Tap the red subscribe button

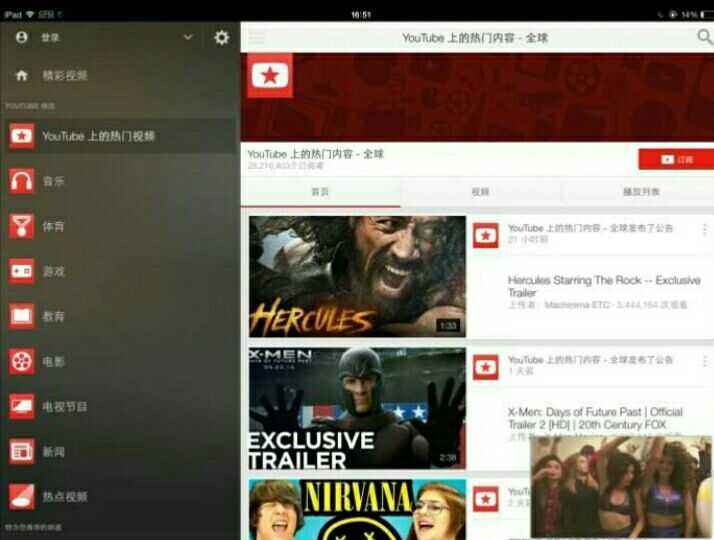pos(676,159)
